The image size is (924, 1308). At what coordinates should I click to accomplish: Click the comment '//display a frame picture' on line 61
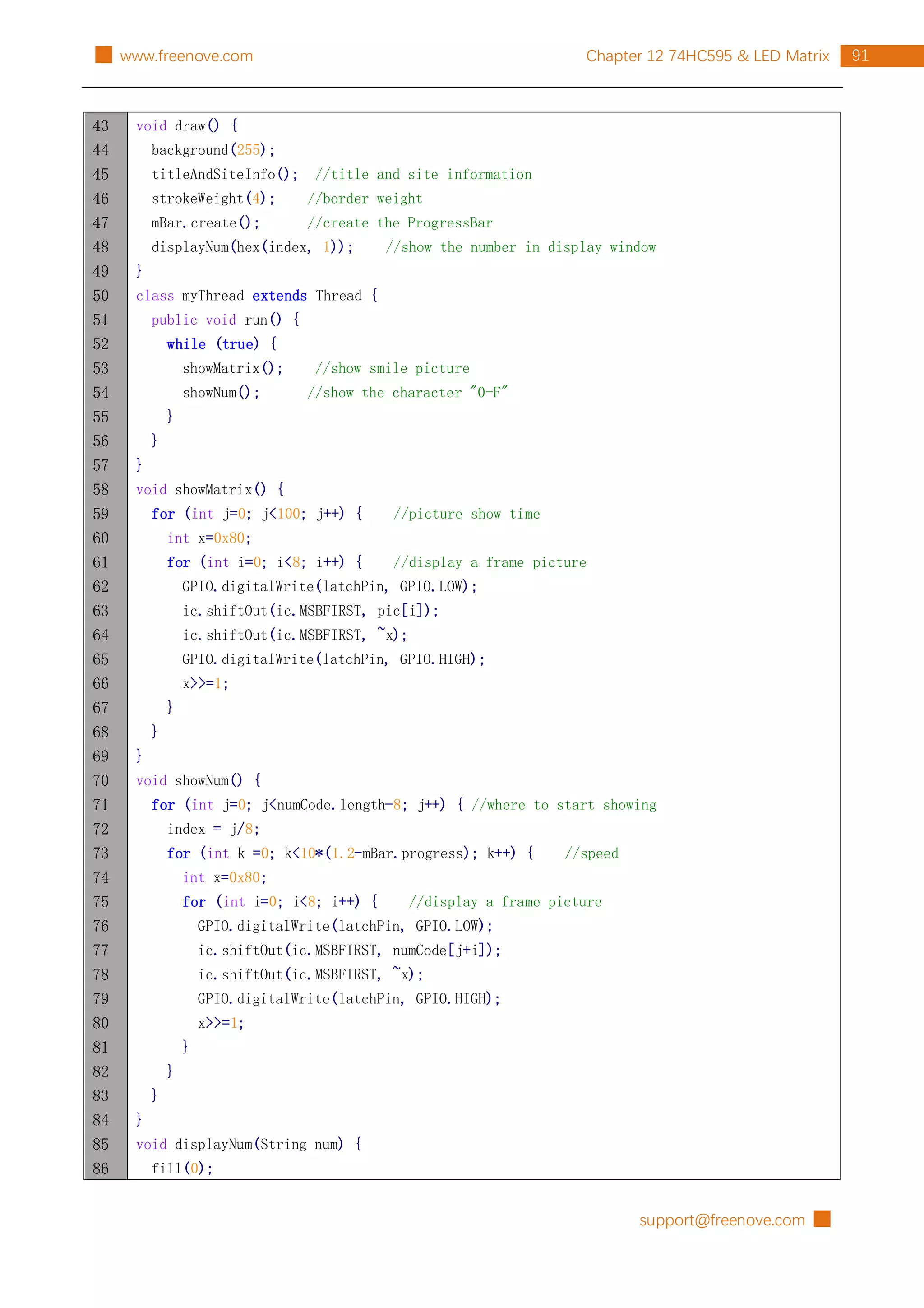click(490, 562)
